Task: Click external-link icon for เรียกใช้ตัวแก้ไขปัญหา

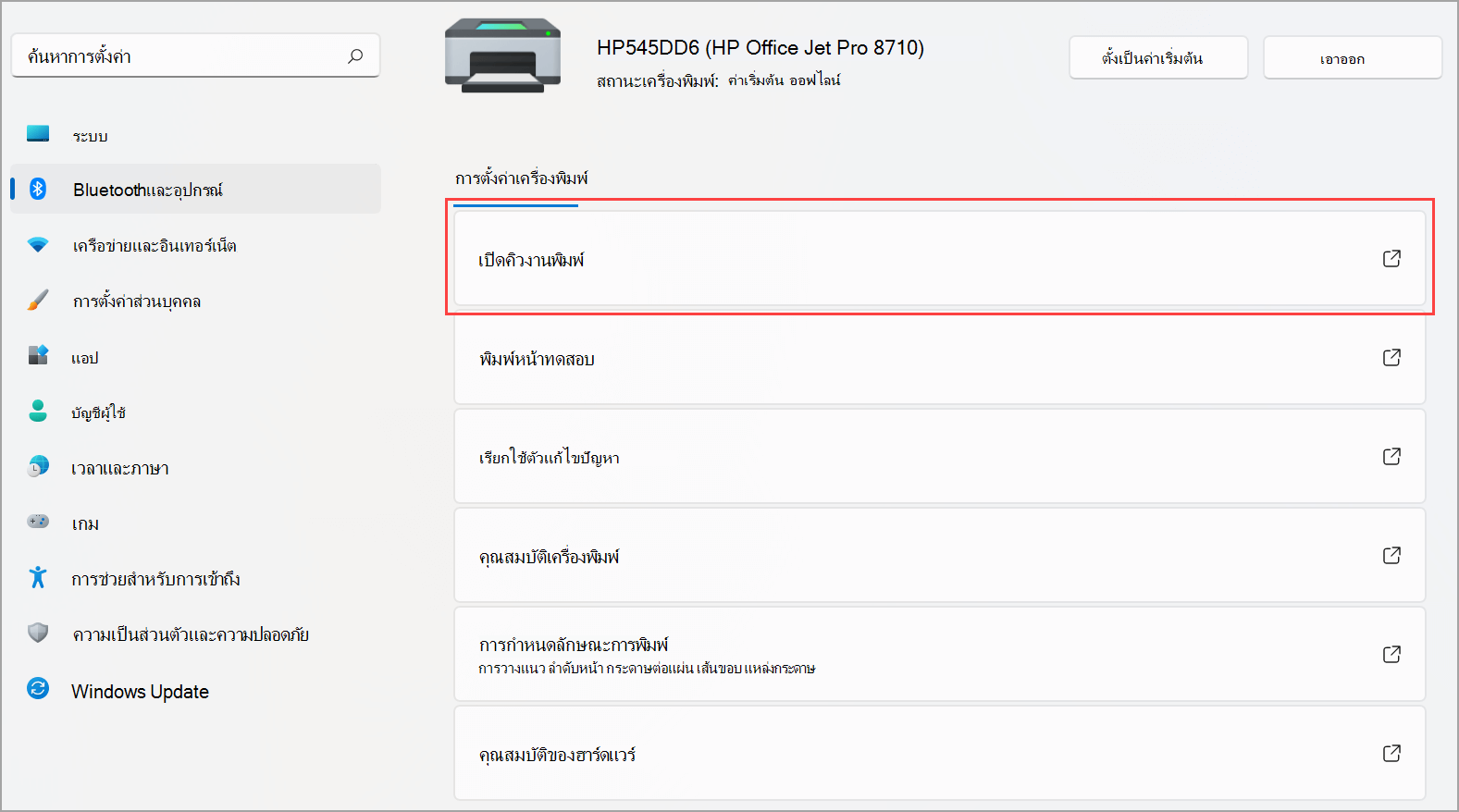Action: click(1391, 457)
